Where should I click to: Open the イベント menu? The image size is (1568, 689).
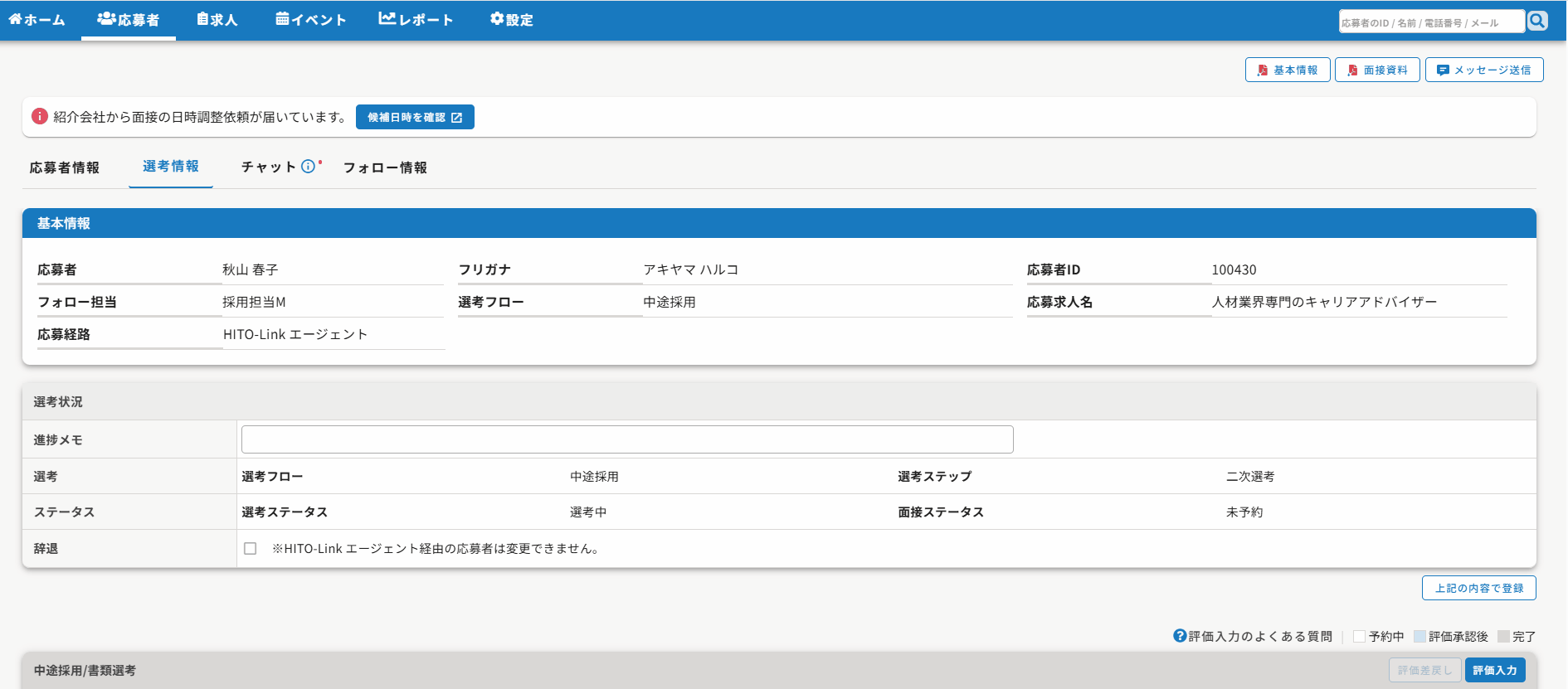point(310,20)
